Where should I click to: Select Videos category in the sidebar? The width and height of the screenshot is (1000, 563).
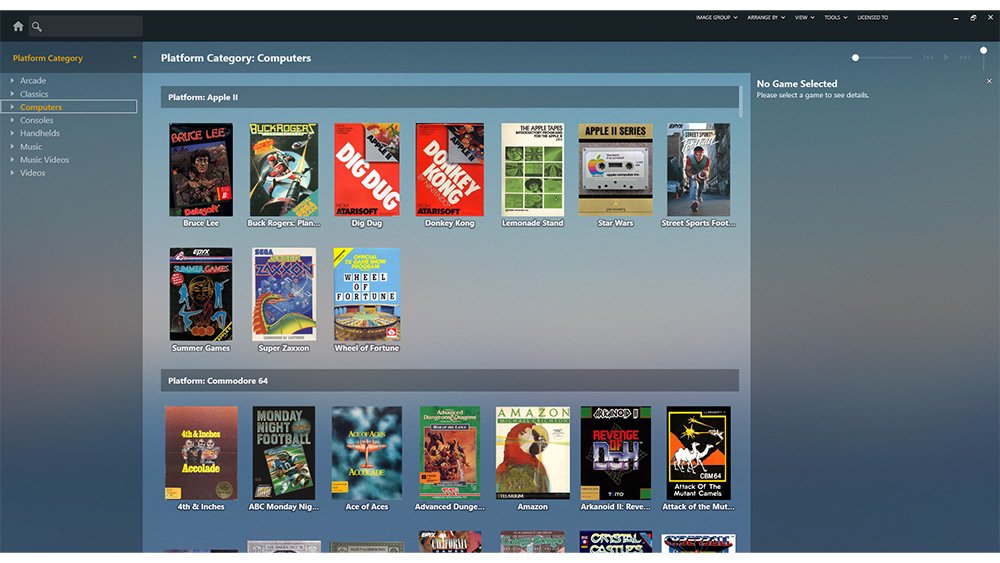33,173
